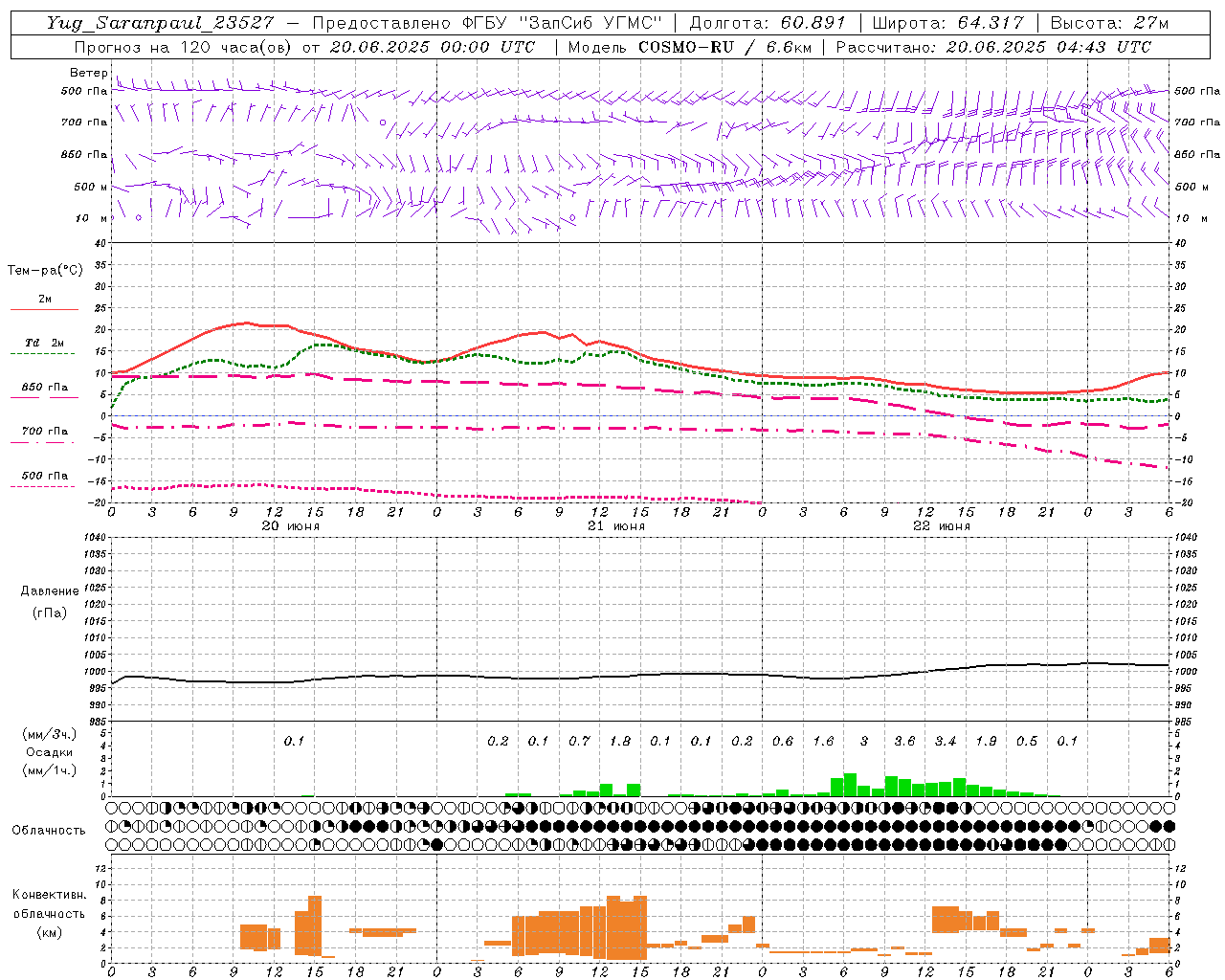Select the Высота: 27м header text
This screenshot has height=980, width=1225.
click(x=1109, y=23)
